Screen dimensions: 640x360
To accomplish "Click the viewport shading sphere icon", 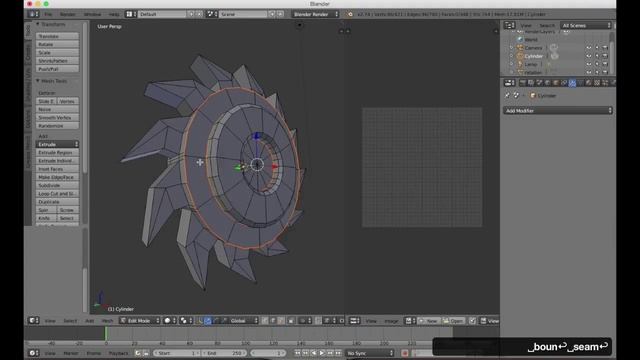I will 169,321.
